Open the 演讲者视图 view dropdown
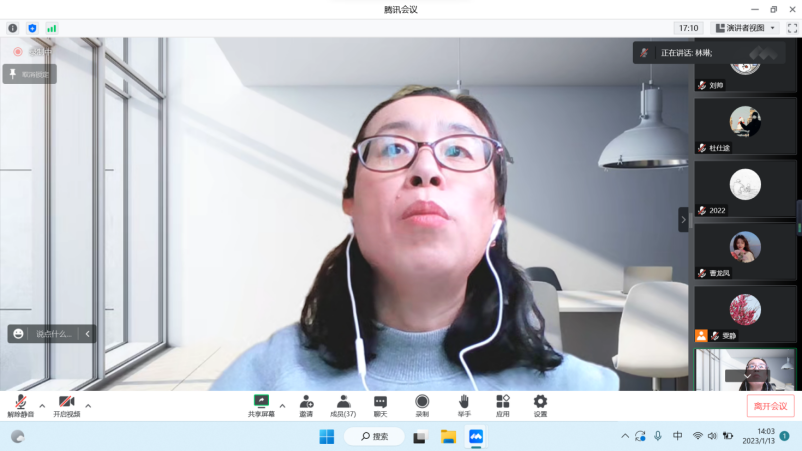802x451 pixels. (746, 28)
